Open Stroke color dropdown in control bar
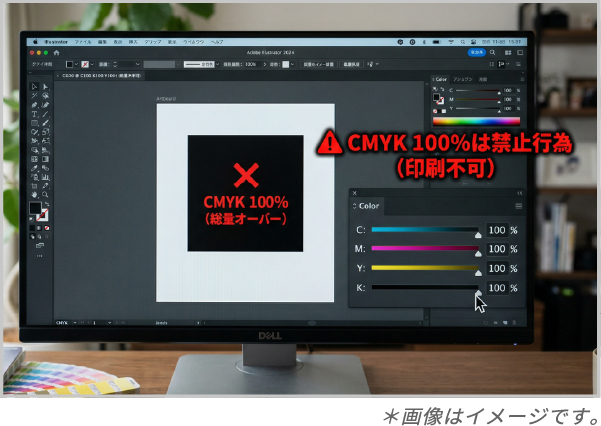 point(92,64)
